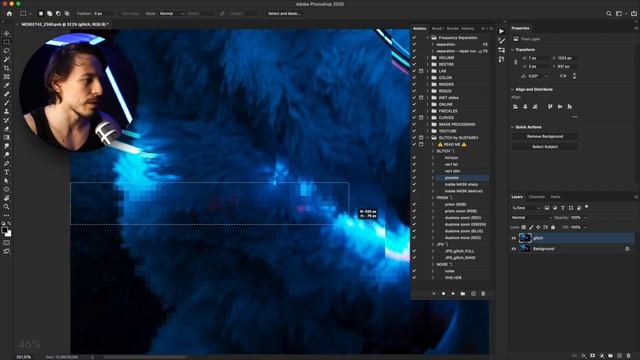Switch to the Channels tab
This screenshot has width=640, height=360.
(x=537, y=197)
